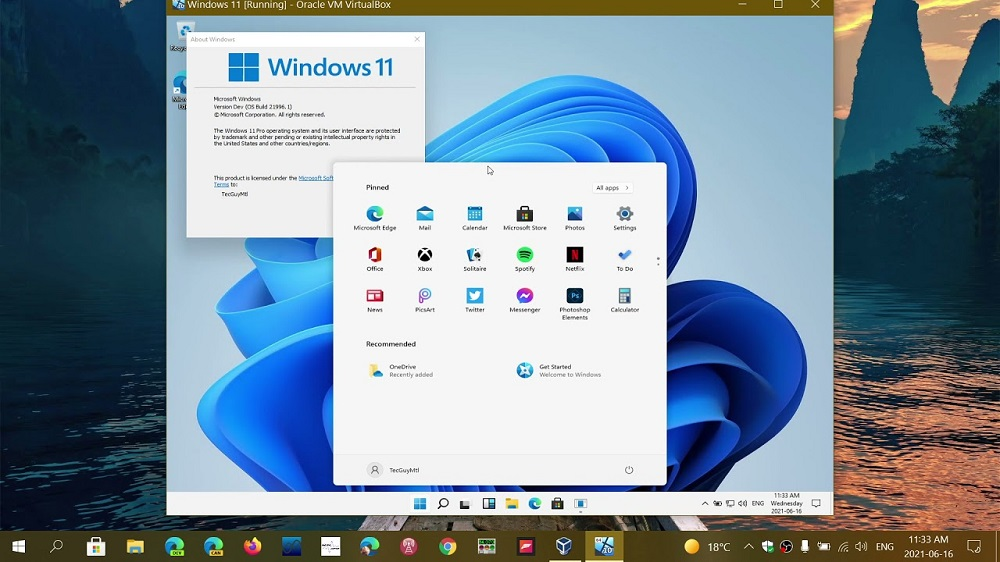Open the Calculator app tile
This screenshot has height=562, width=1000.
click(625, 296)
